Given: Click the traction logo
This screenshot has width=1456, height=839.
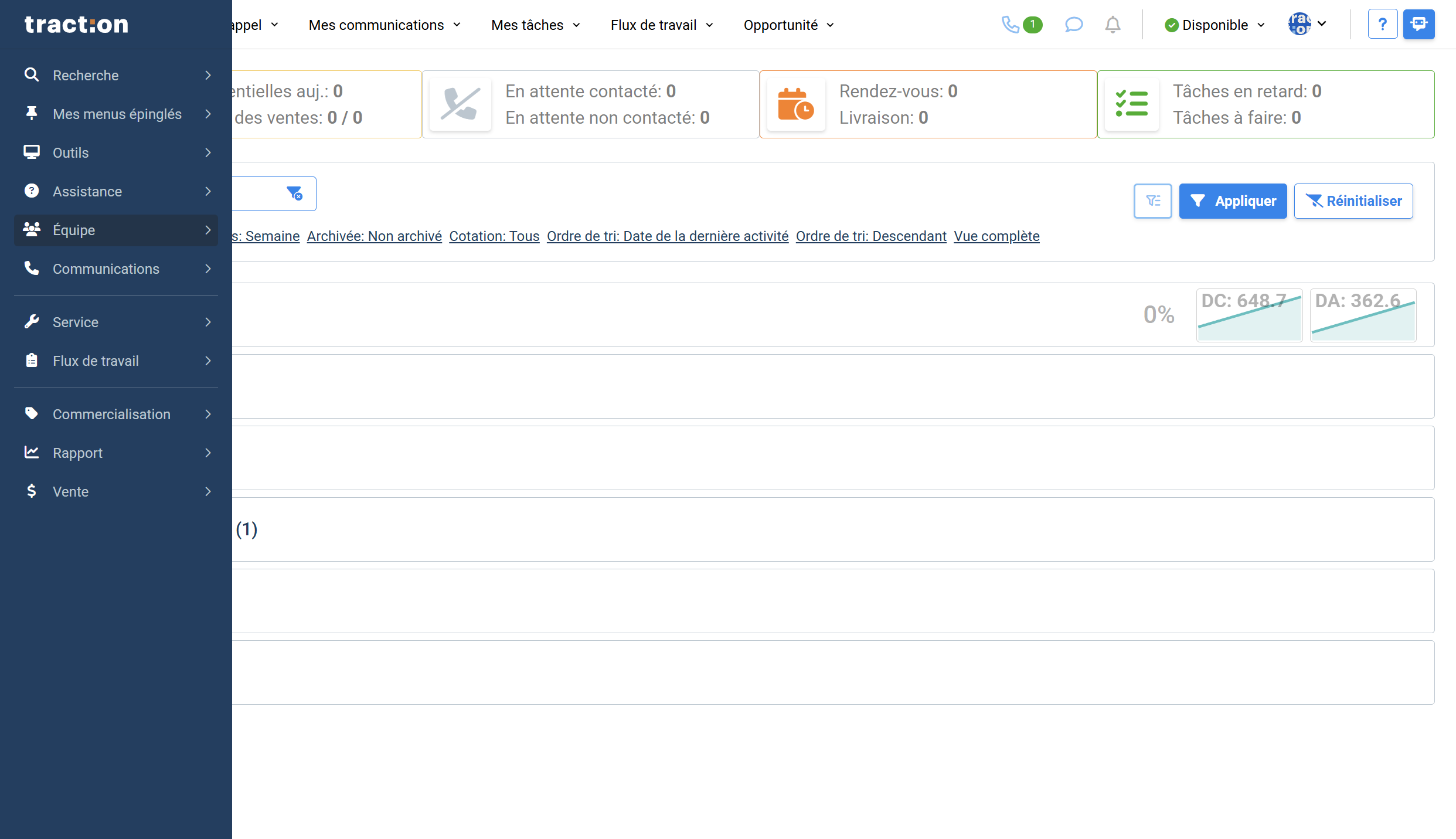Looking at the screenshot, I should [76, 25].
